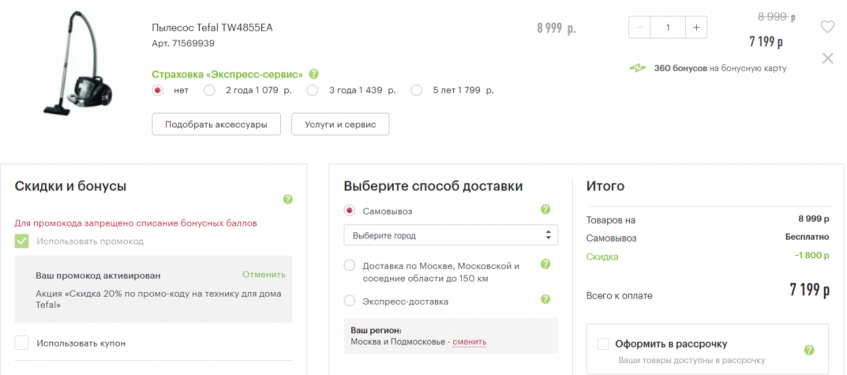The image size is (847, 375).
Task: Choose Экспресс-доставка delivery option
Action: pyautogui.click(x=349, y=301)
